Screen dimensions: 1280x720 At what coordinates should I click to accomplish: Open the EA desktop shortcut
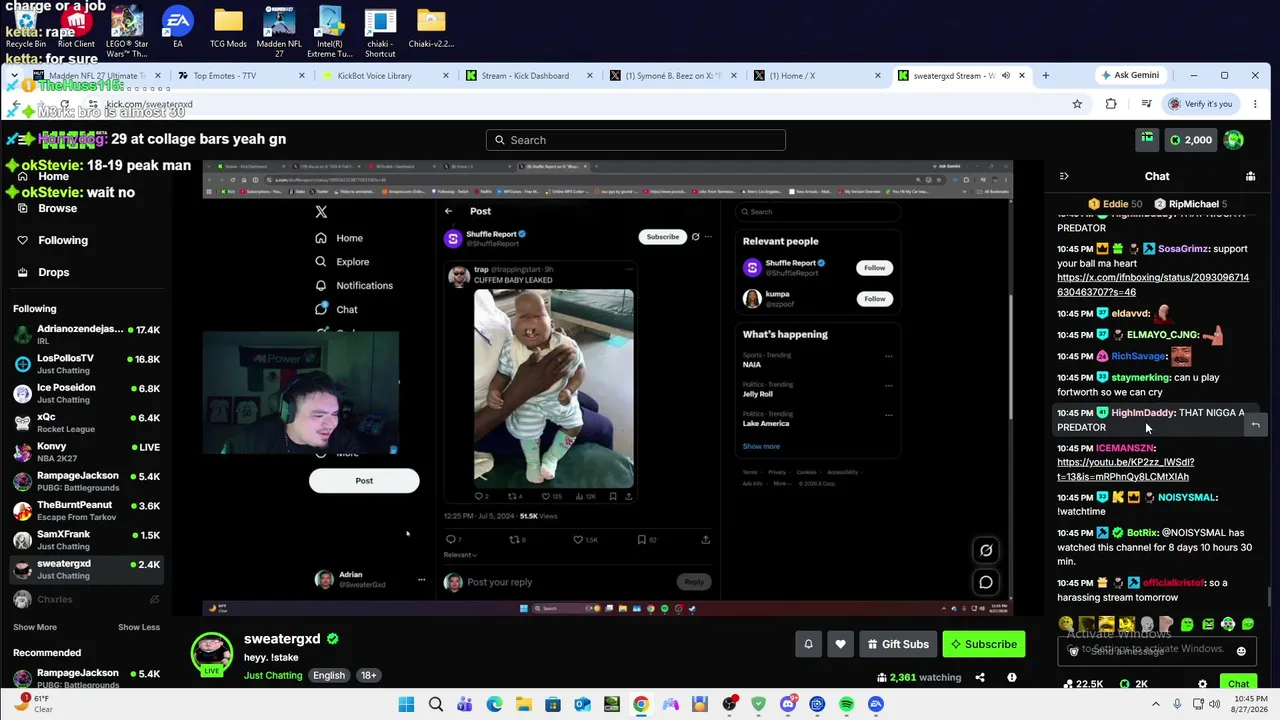pos(177,28)
